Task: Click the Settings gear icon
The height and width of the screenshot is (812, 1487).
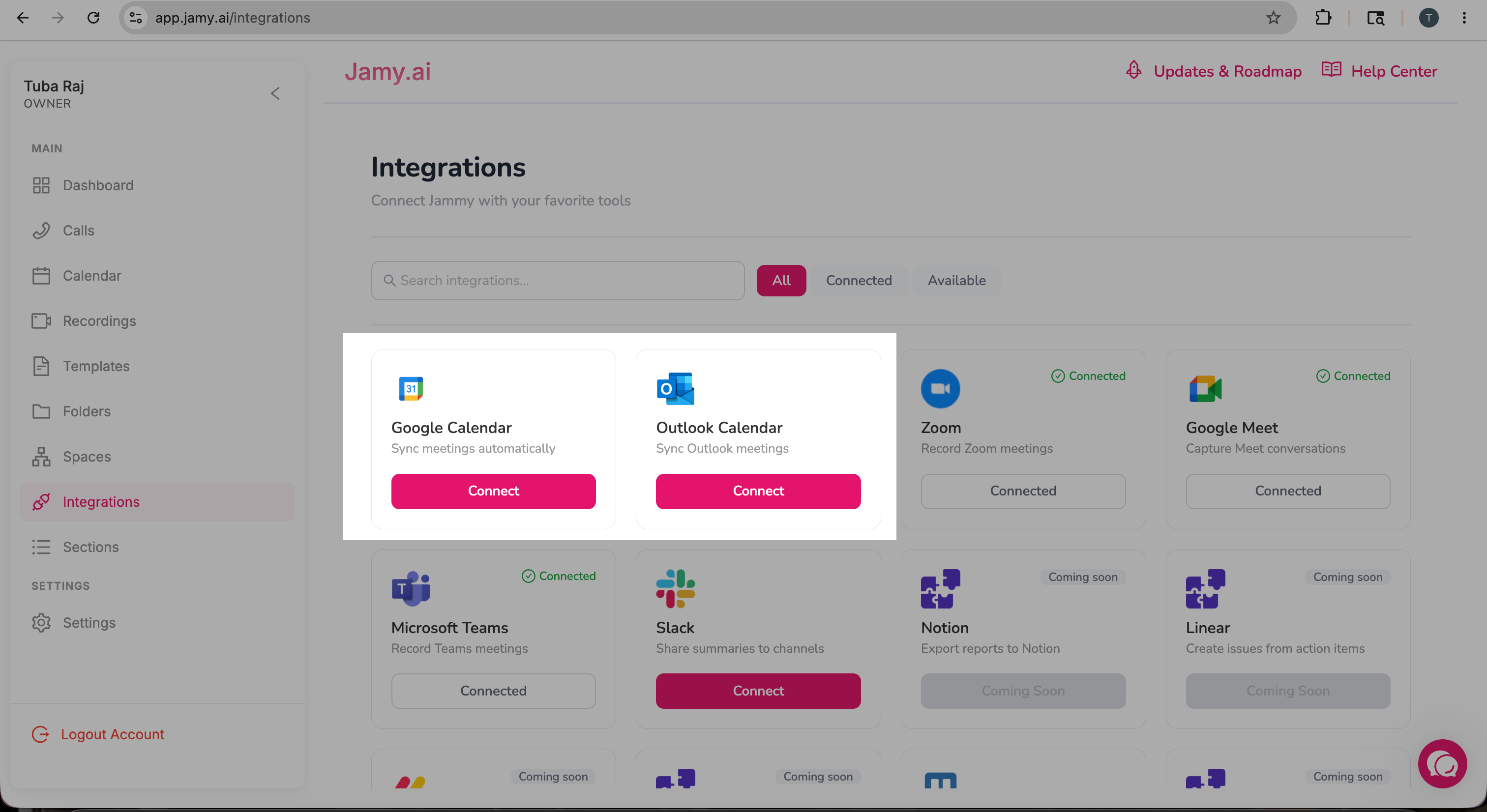Action: point(41,623)
